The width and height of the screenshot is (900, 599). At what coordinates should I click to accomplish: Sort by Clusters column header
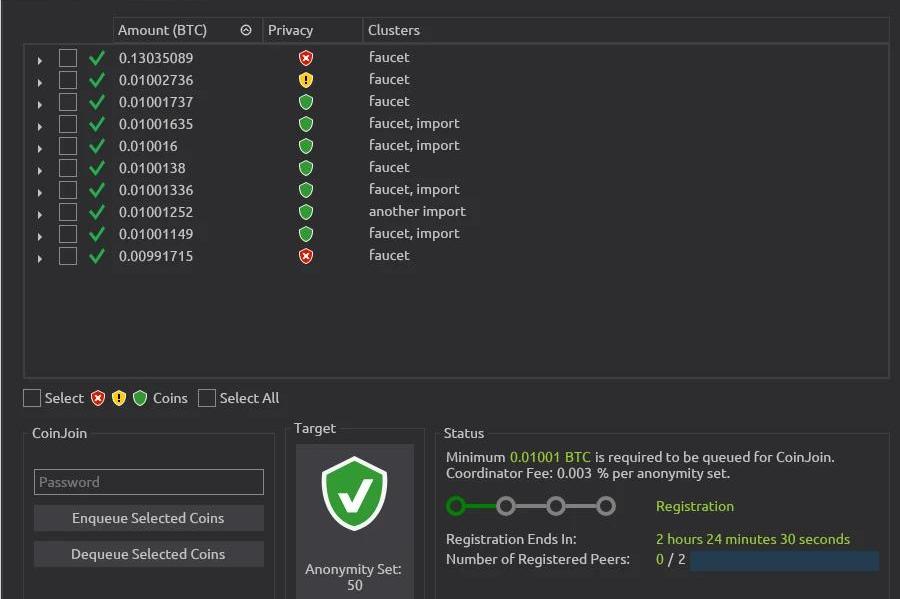tap(394, 30)
